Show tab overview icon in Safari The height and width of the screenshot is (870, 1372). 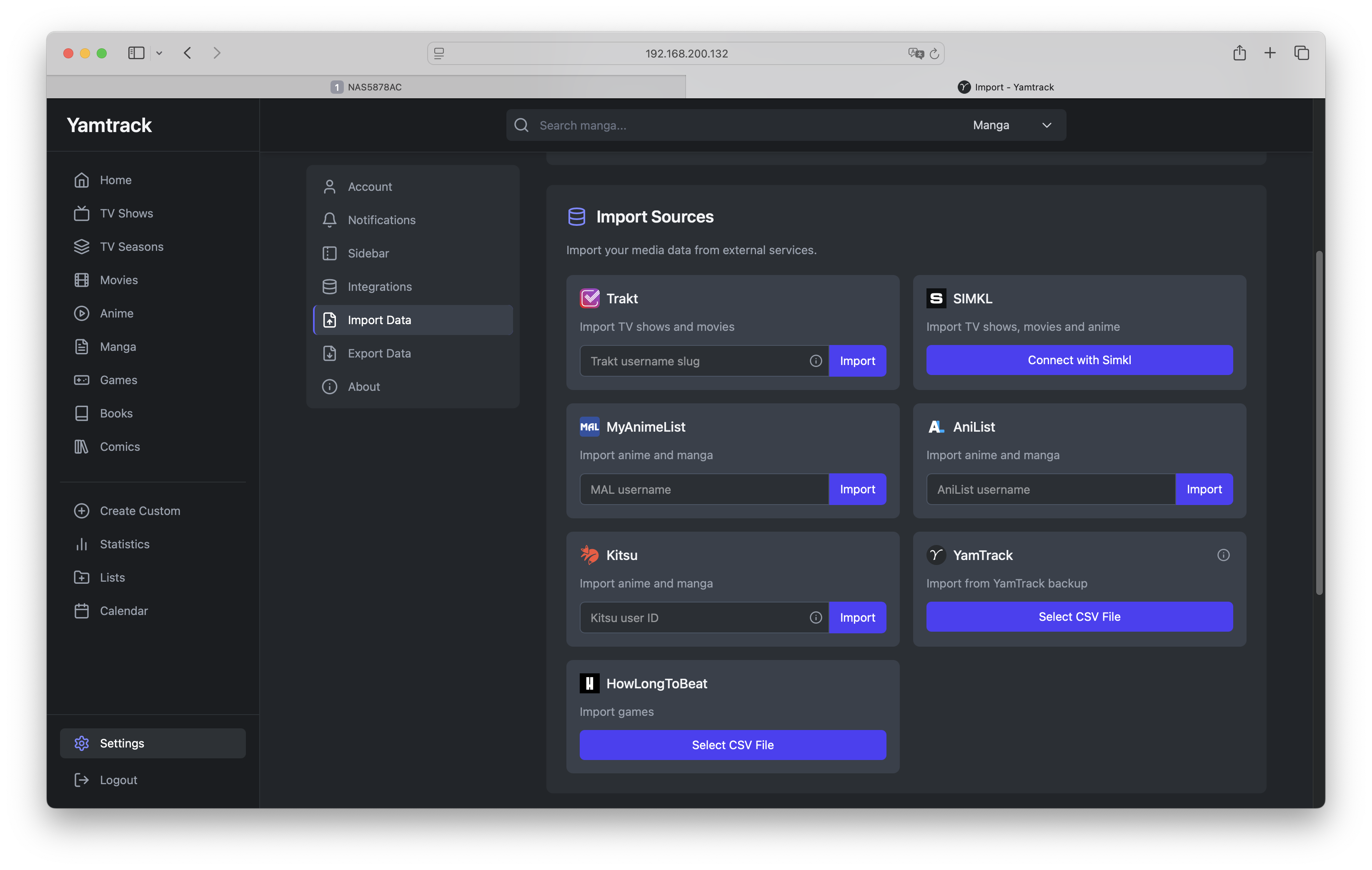point(1301,53)
